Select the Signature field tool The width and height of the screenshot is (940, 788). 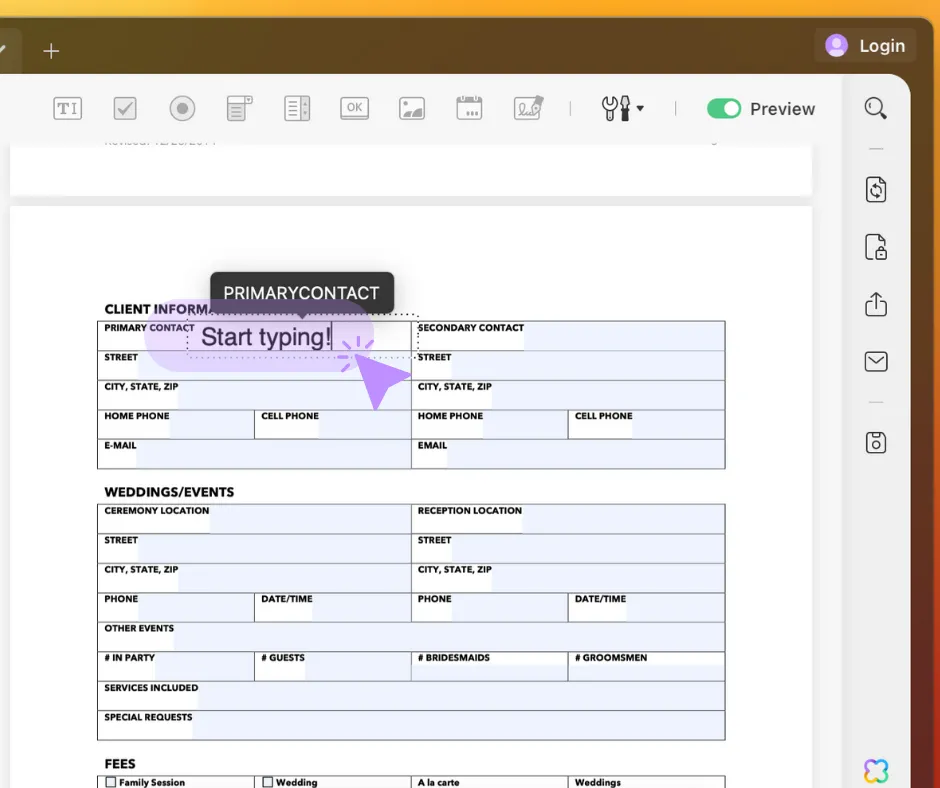(x=525, y=108)
